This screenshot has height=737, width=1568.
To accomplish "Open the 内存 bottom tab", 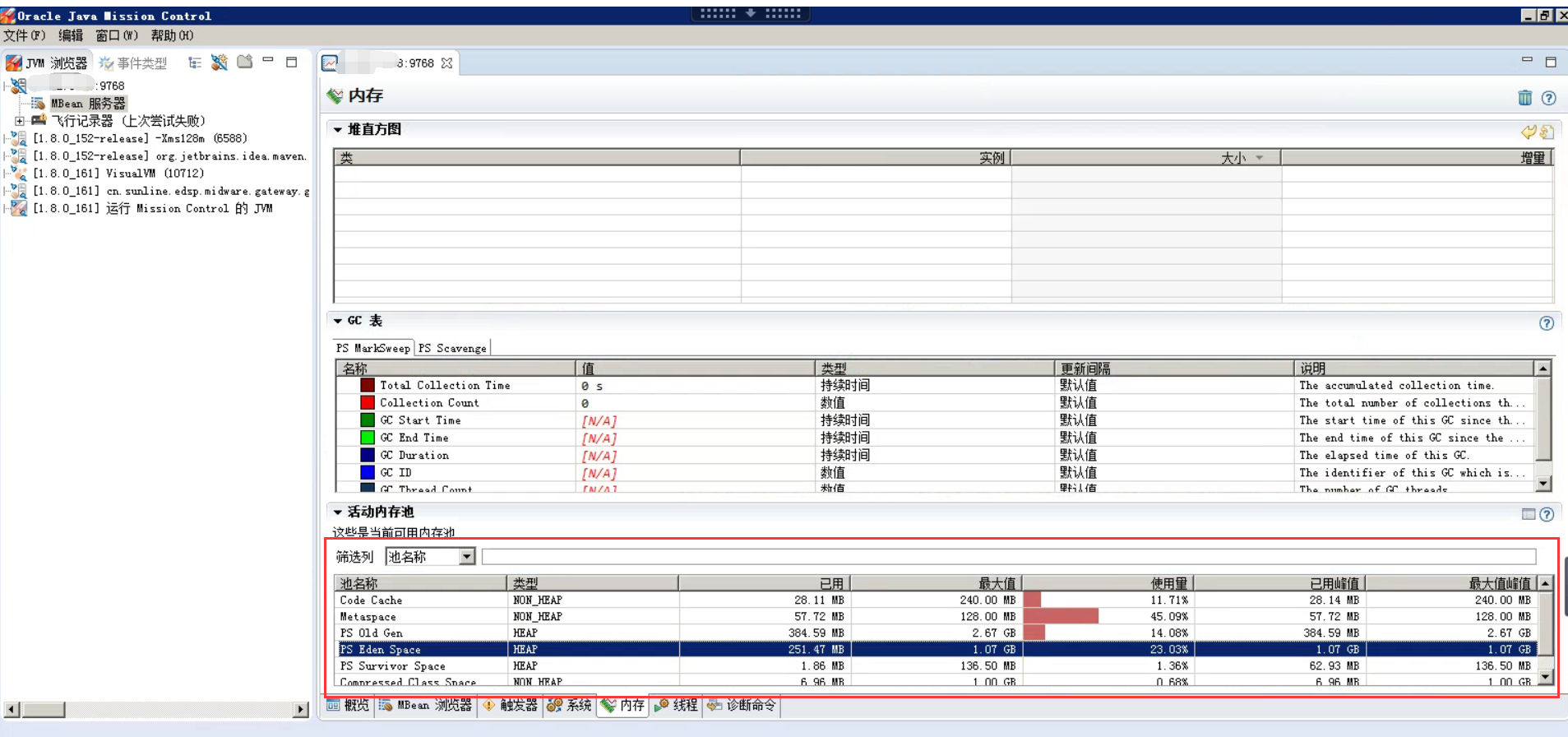I will coord(623,705).
